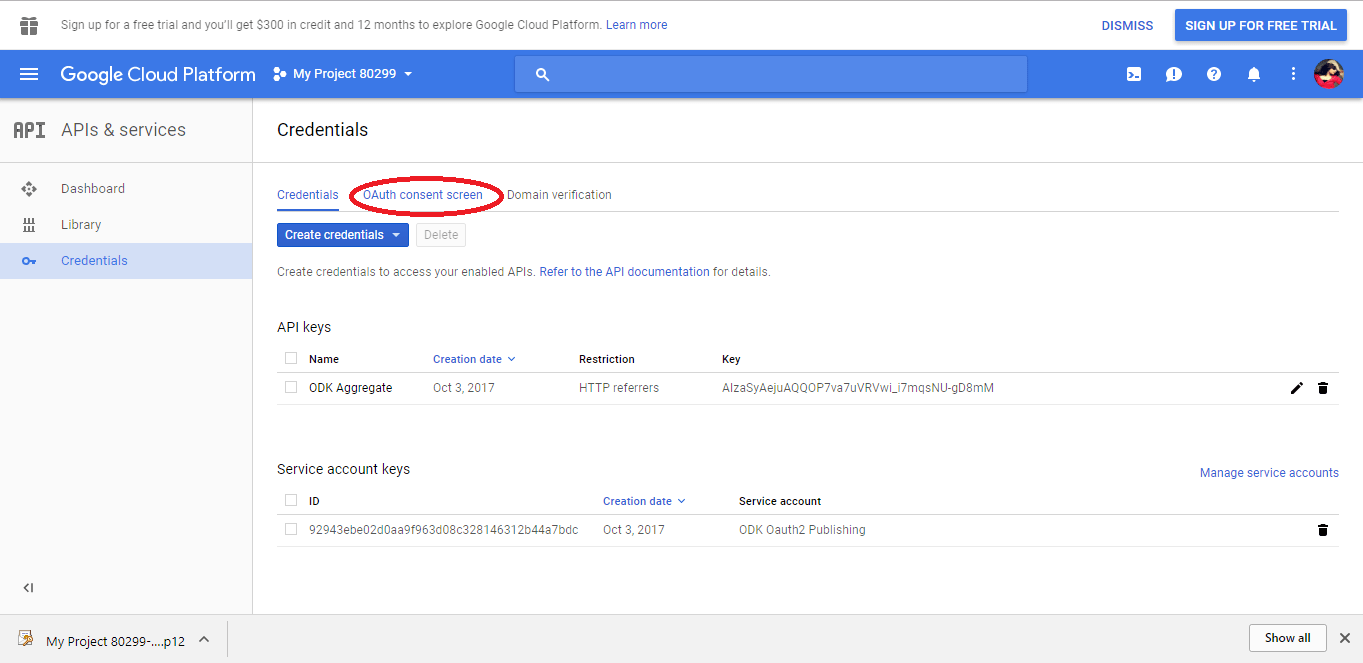Click Sign Up For Free Trial

pos(1261,26)
